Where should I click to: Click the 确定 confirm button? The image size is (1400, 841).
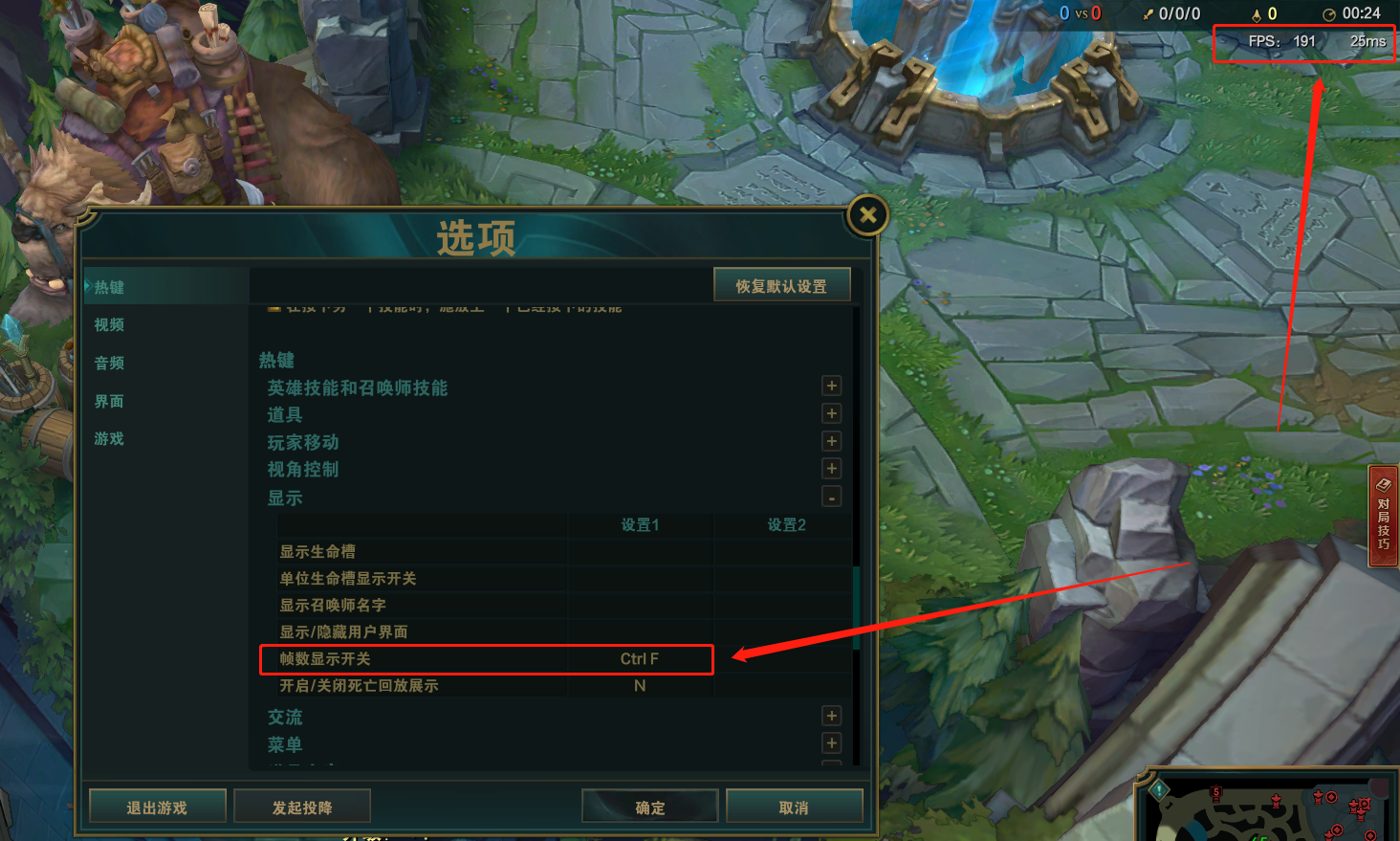[x=649, y=807]
